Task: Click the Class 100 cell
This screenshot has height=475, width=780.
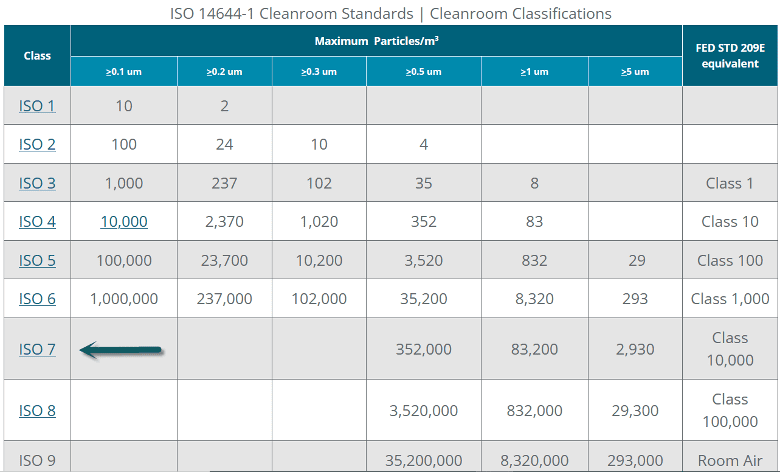Action: click(730, 260)
